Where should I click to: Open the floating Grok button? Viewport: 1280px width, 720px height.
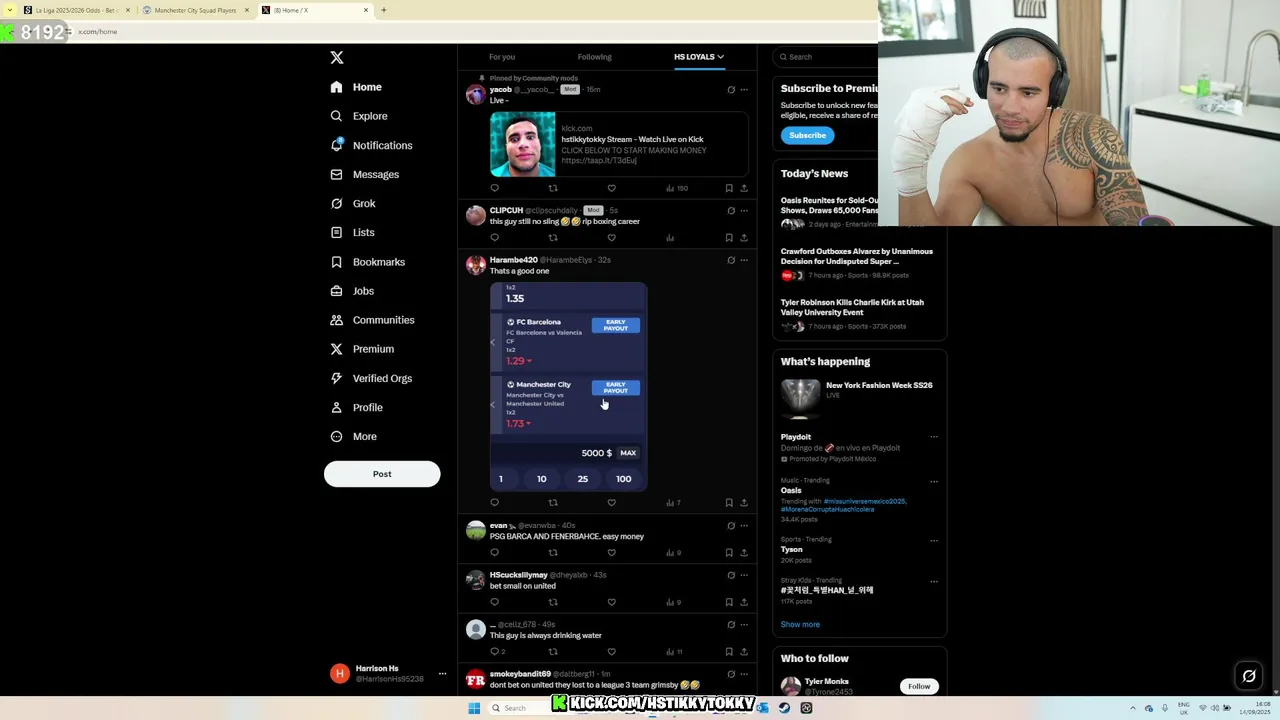tap(1249, 676)
